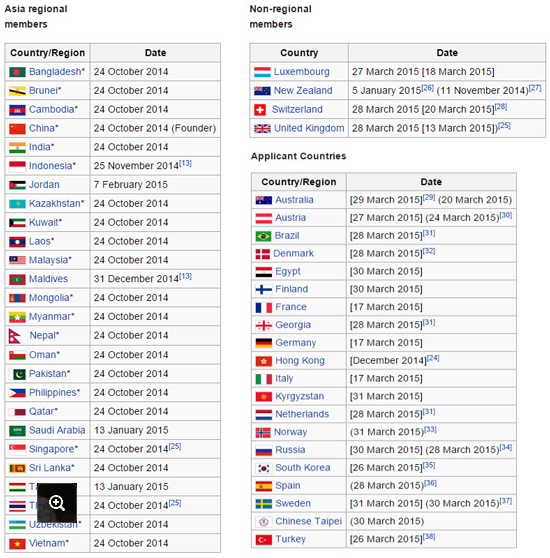The height and width of the screenshot is (558, 550).
Task: Follow the Kyrgyzstan link
Action: pos(300,396)
